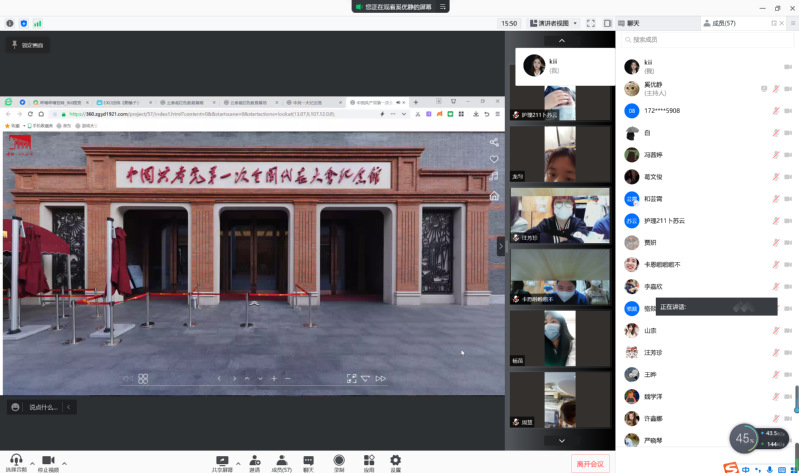The height and width of the screenshot is (473, 799).
Task: Mute microphone via 选择音频 button
Action: [16, 461]
